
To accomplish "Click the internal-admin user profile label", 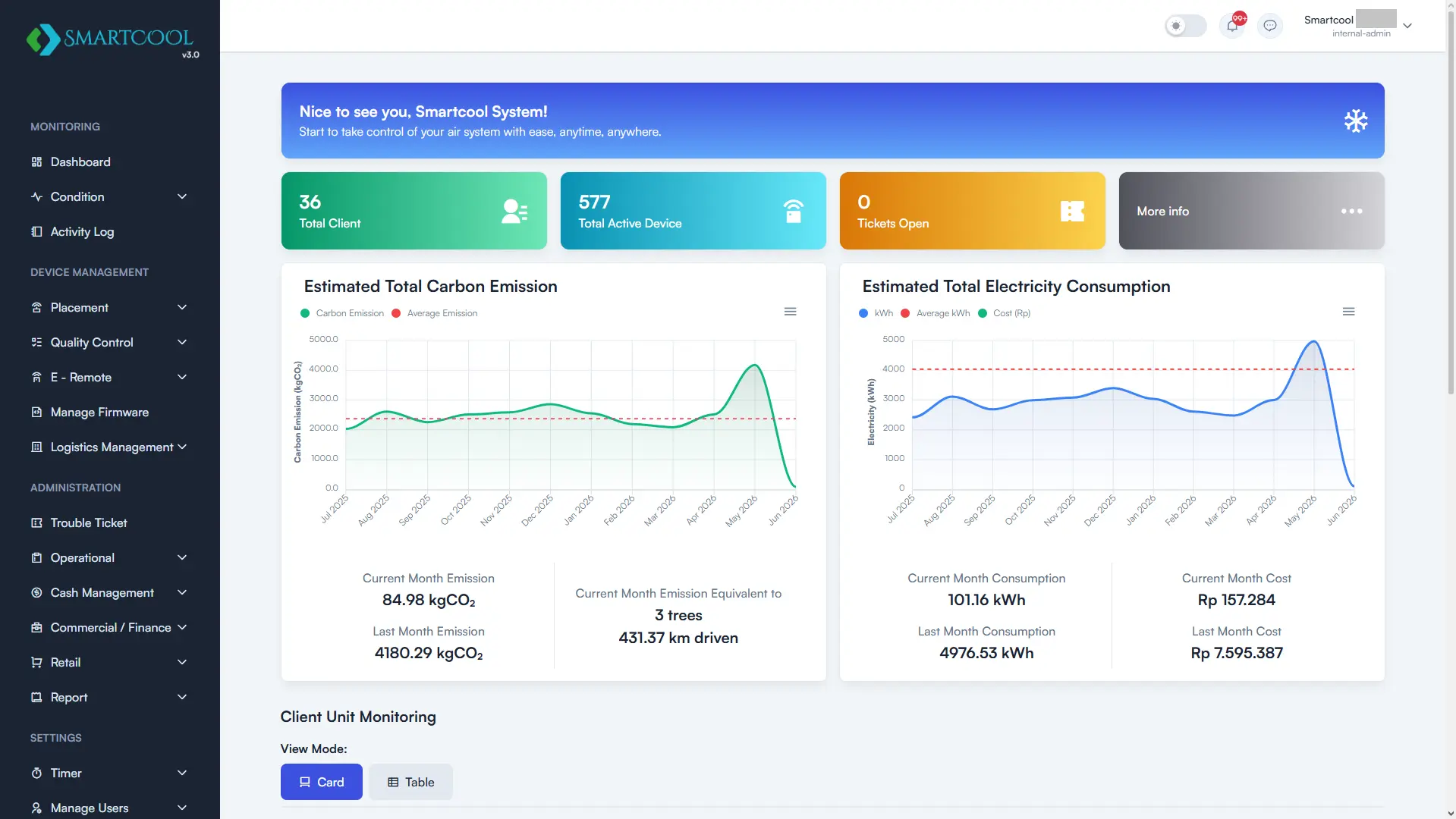I will 1361,33.
